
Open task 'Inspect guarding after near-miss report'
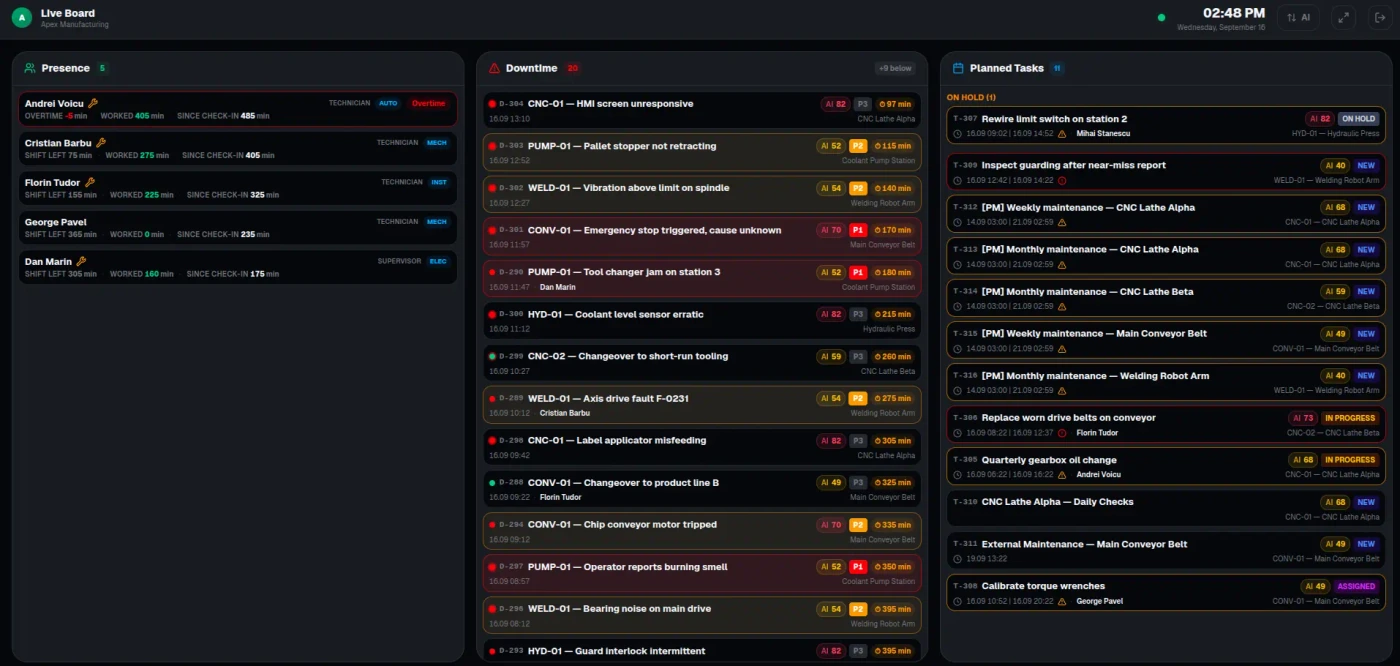tap(1166, 171)
